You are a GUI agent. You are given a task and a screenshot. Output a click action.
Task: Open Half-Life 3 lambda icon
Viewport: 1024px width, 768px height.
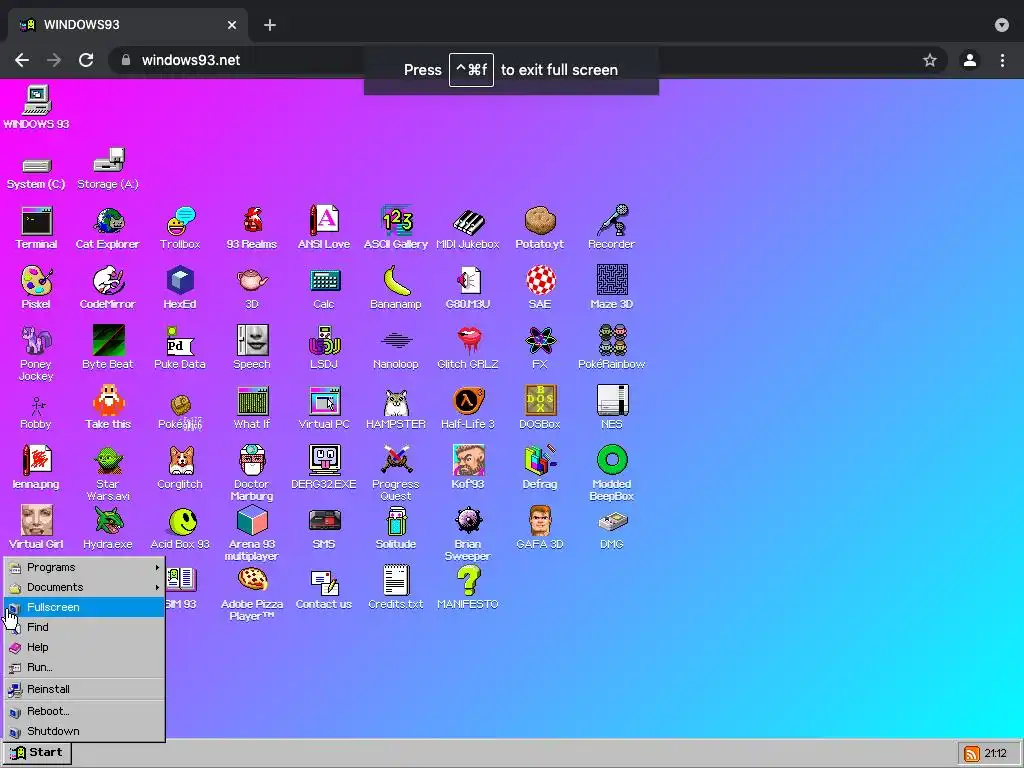tap(468, 408)
